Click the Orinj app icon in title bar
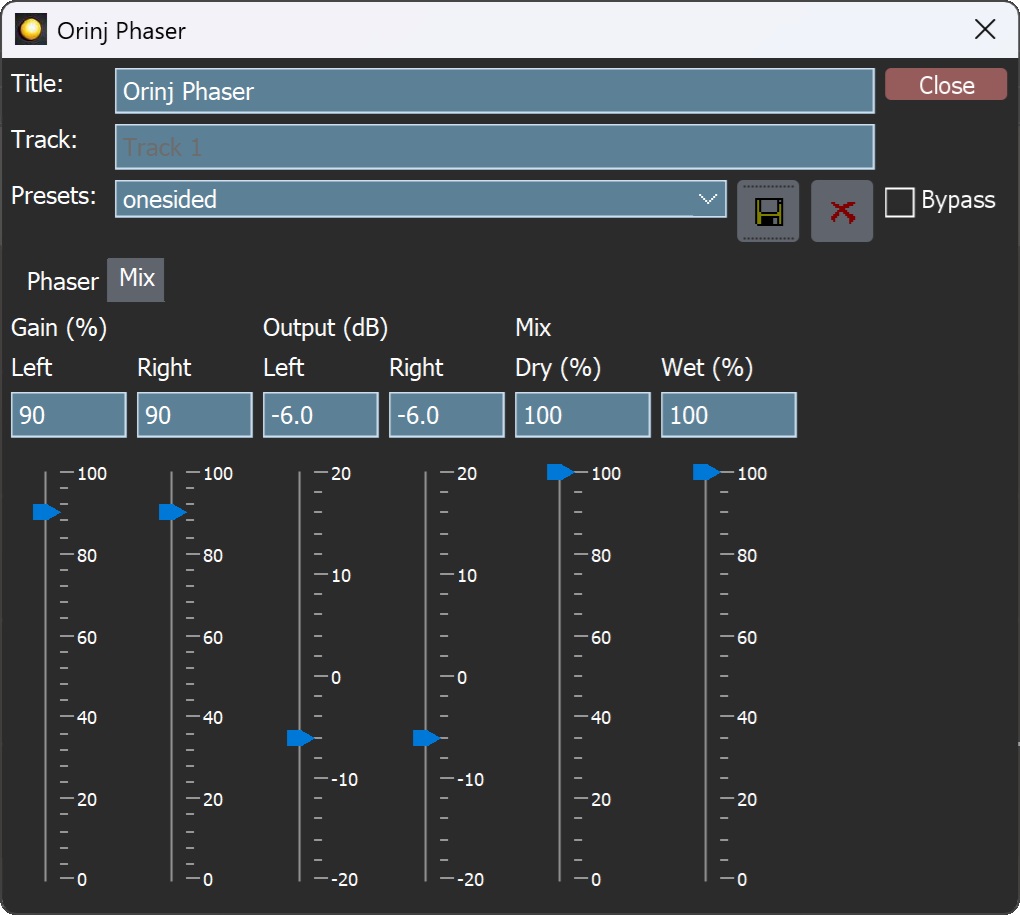1020x915 pixels. coord(31,30)
